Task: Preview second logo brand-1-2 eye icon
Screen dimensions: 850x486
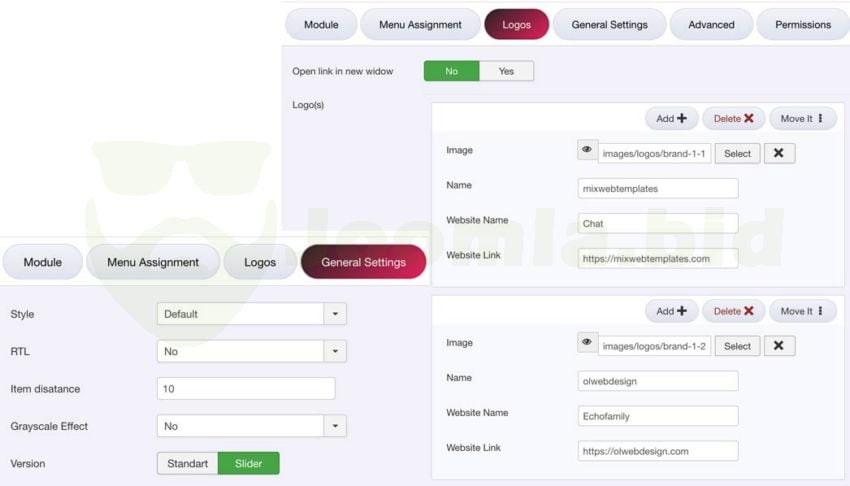Action: [x=587, y=342]
